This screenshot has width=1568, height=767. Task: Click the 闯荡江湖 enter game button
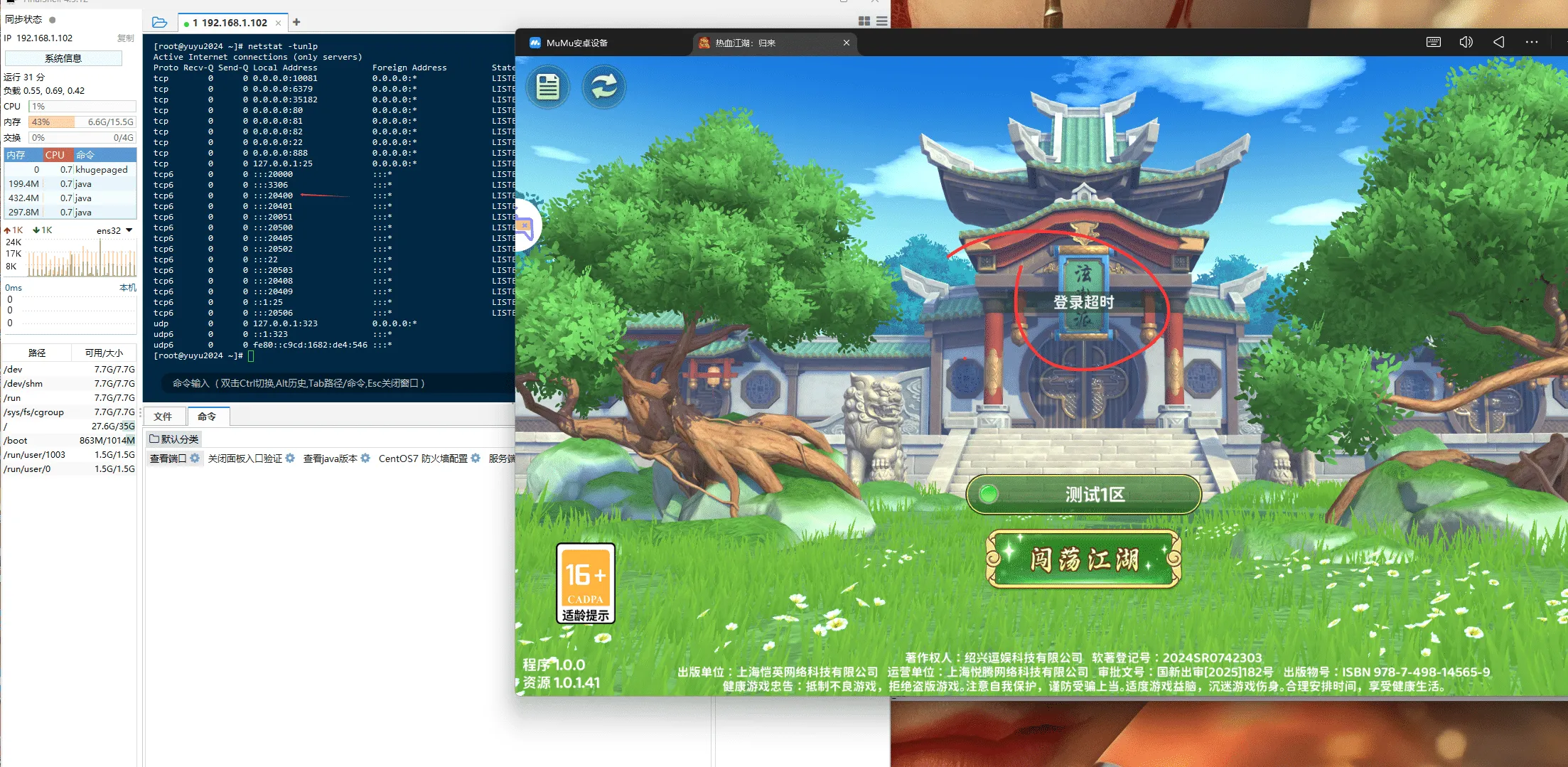pos(1083,559)
